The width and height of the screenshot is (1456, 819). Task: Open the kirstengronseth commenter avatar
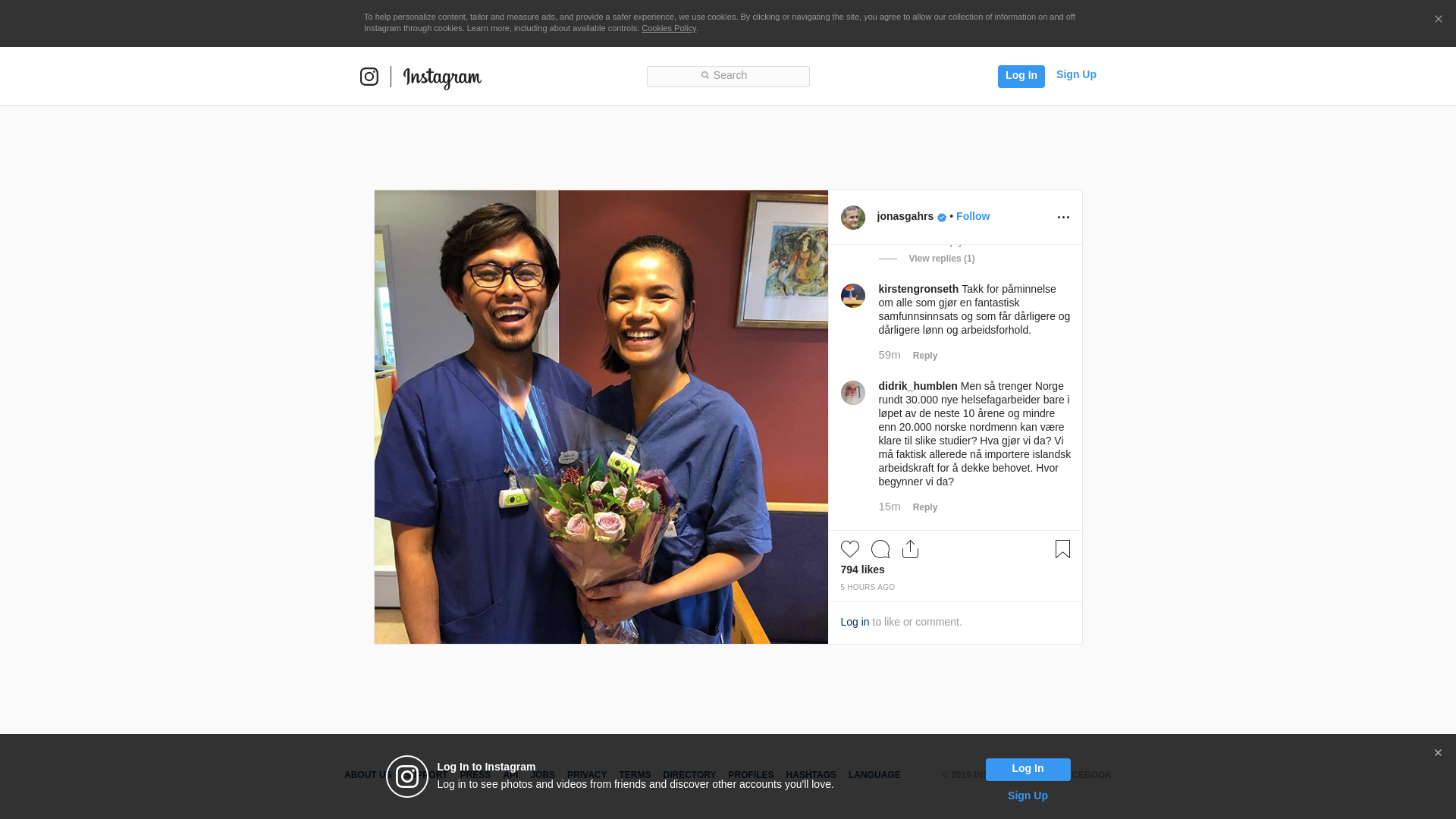point(852,296)
